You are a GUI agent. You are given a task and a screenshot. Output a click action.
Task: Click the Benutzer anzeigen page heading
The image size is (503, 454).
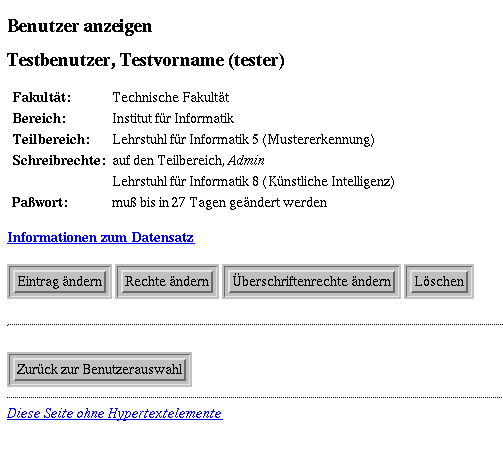(80, 26)
